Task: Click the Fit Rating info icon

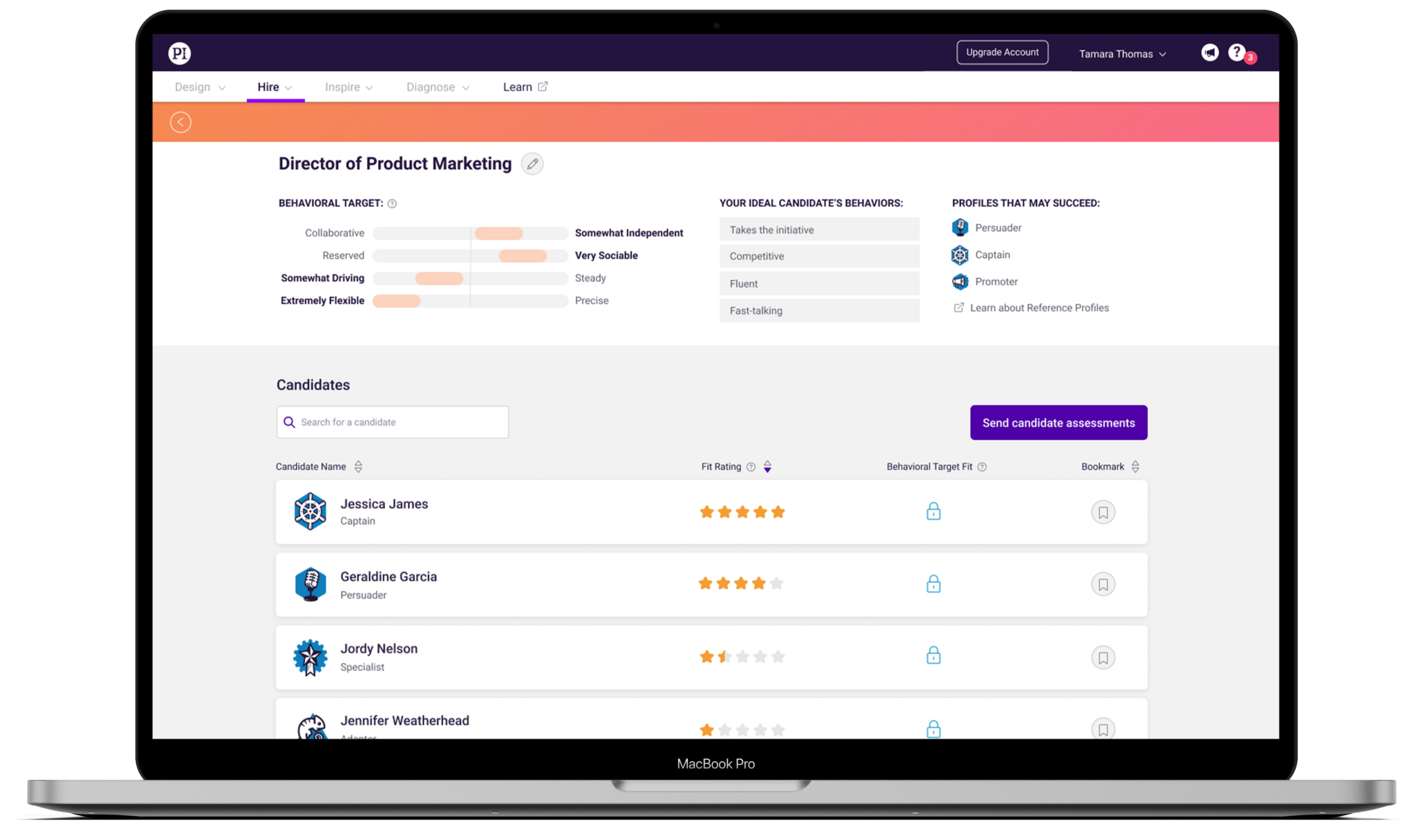Action: [751, 467]
